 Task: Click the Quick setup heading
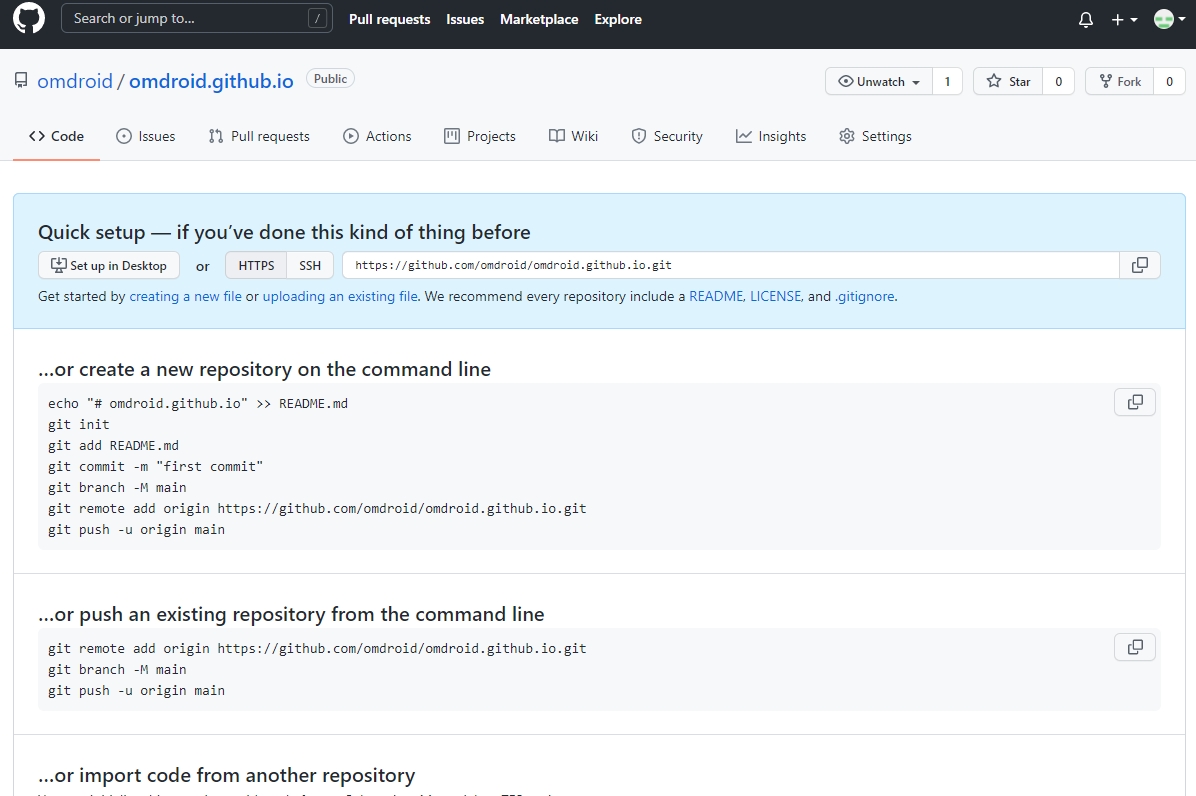pos(285,232)
